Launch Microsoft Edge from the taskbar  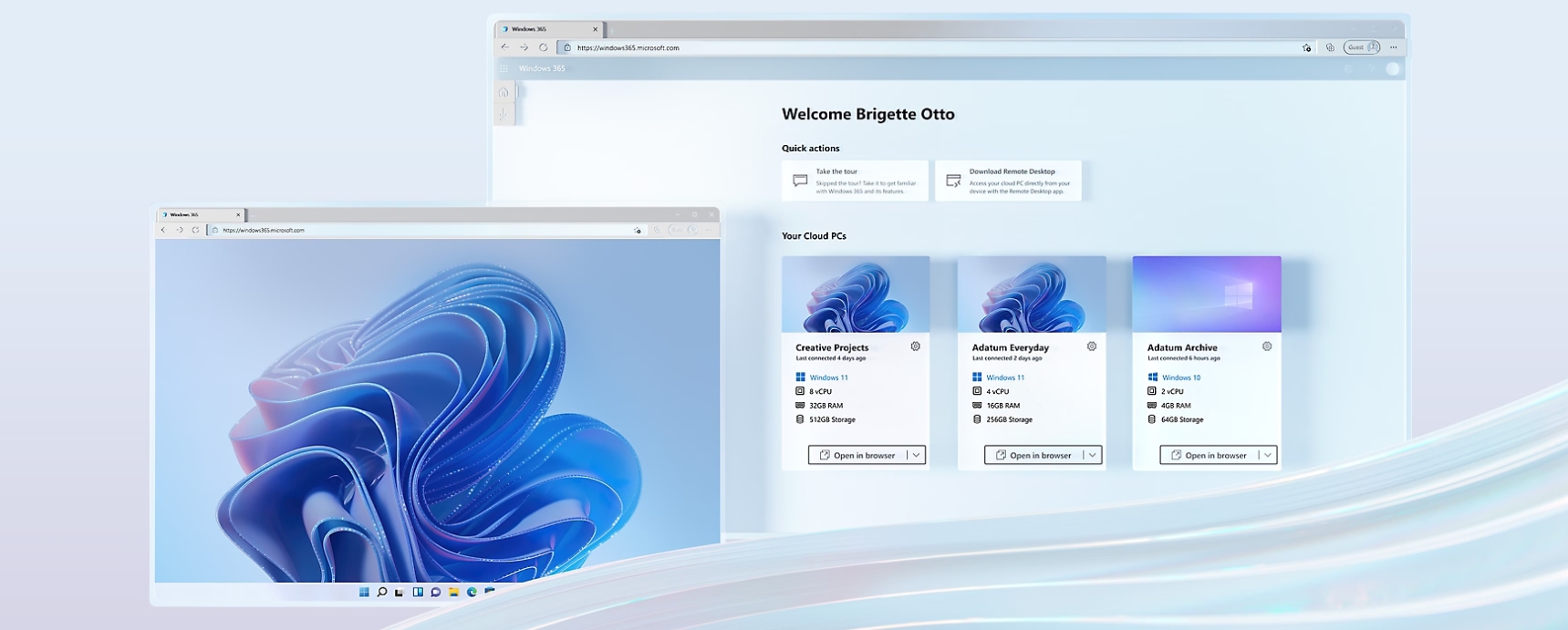(x=472, y=592)
